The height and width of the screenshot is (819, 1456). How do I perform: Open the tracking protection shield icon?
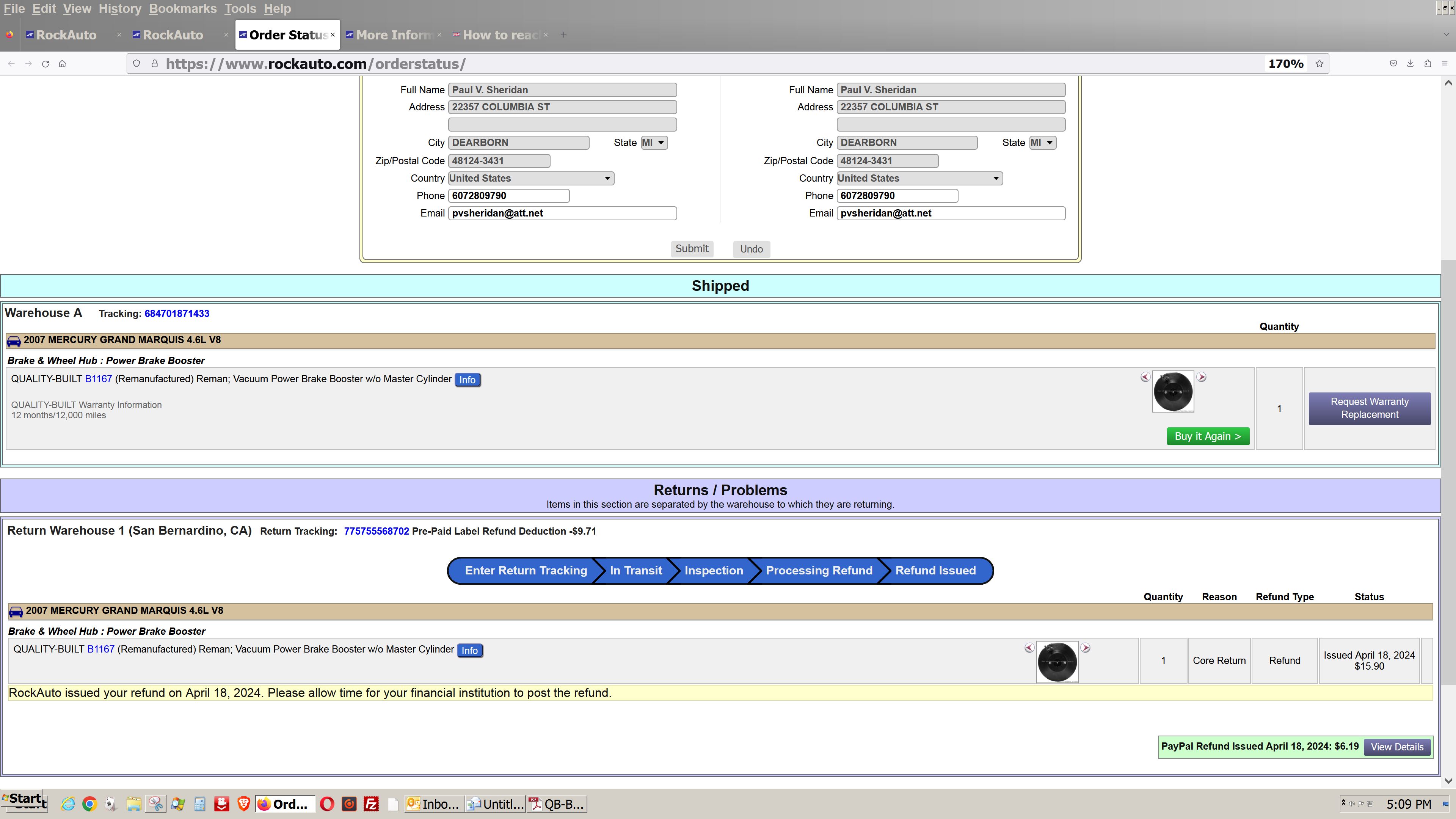tap(136, 64)
